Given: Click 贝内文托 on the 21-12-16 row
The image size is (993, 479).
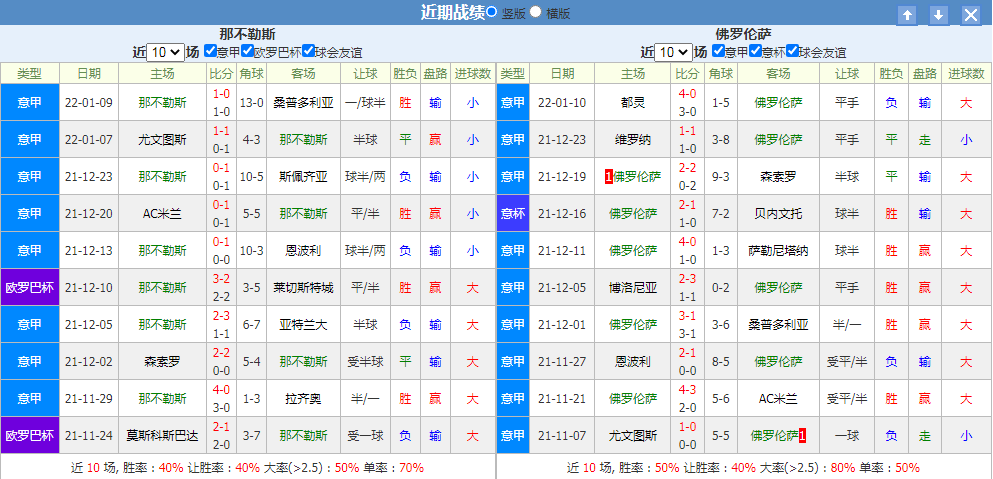Looking at the screenshot, I should point(778,214).
